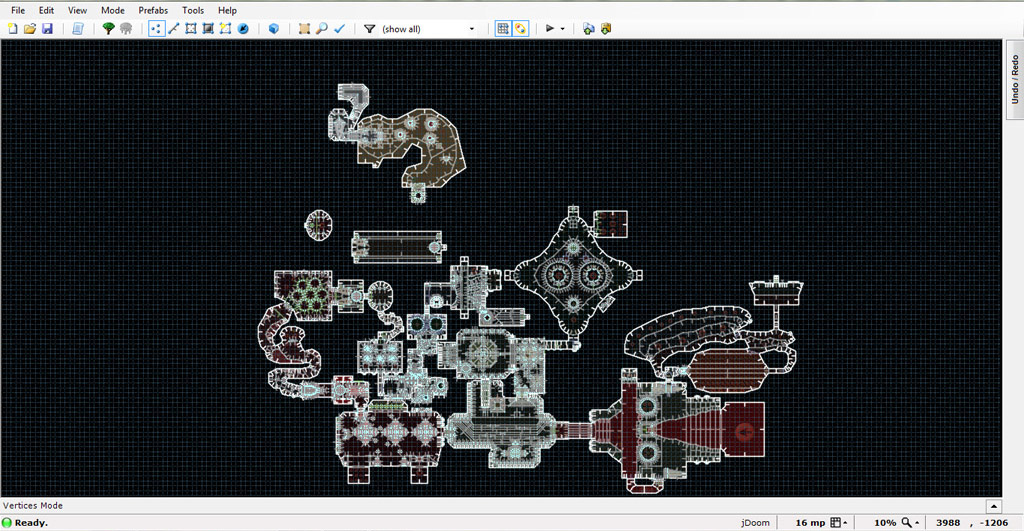Click the twin-circle diamond room on map
Viewport: 1024px width, 531px height.
[574, 276]
